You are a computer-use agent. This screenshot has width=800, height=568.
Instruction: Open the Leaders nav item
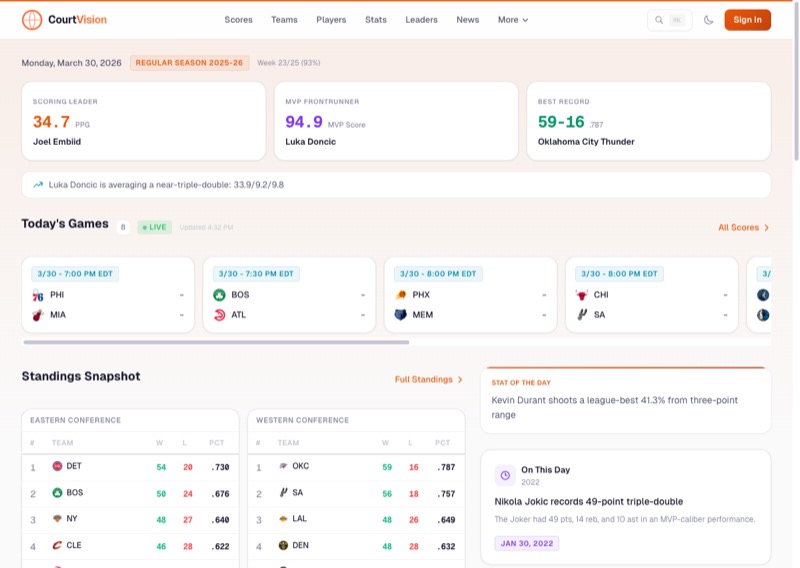[421, 20]
